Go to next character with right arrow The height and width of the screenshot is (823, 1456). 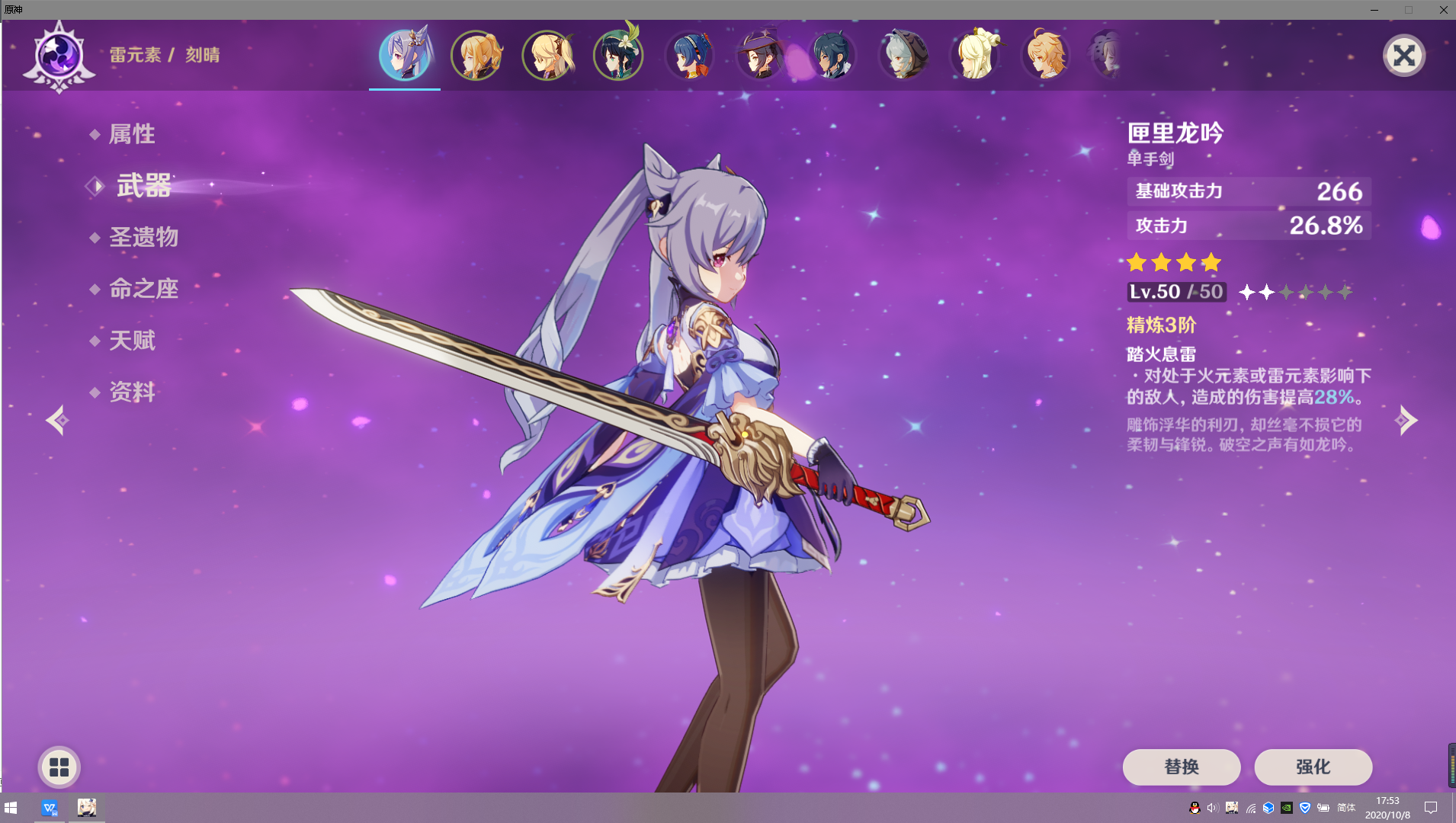pos(1406,420)
